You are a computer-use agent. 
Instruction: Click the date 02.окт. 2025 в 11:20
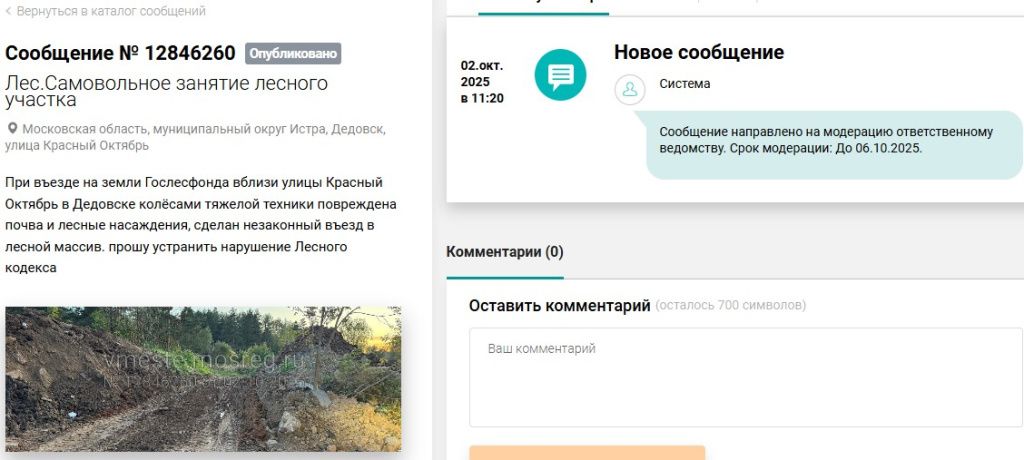(x=481, y=82)
